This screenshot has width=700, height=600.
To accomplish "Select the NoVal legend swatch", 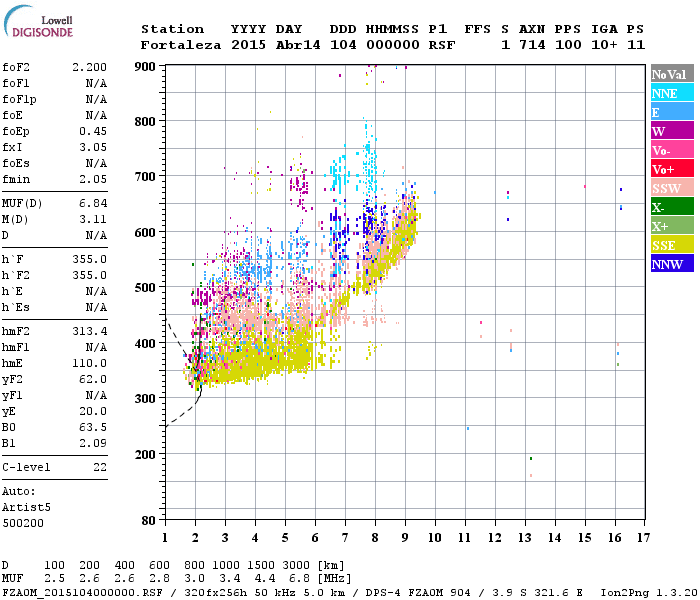I will pyautogui.click(x=672, y=74).
